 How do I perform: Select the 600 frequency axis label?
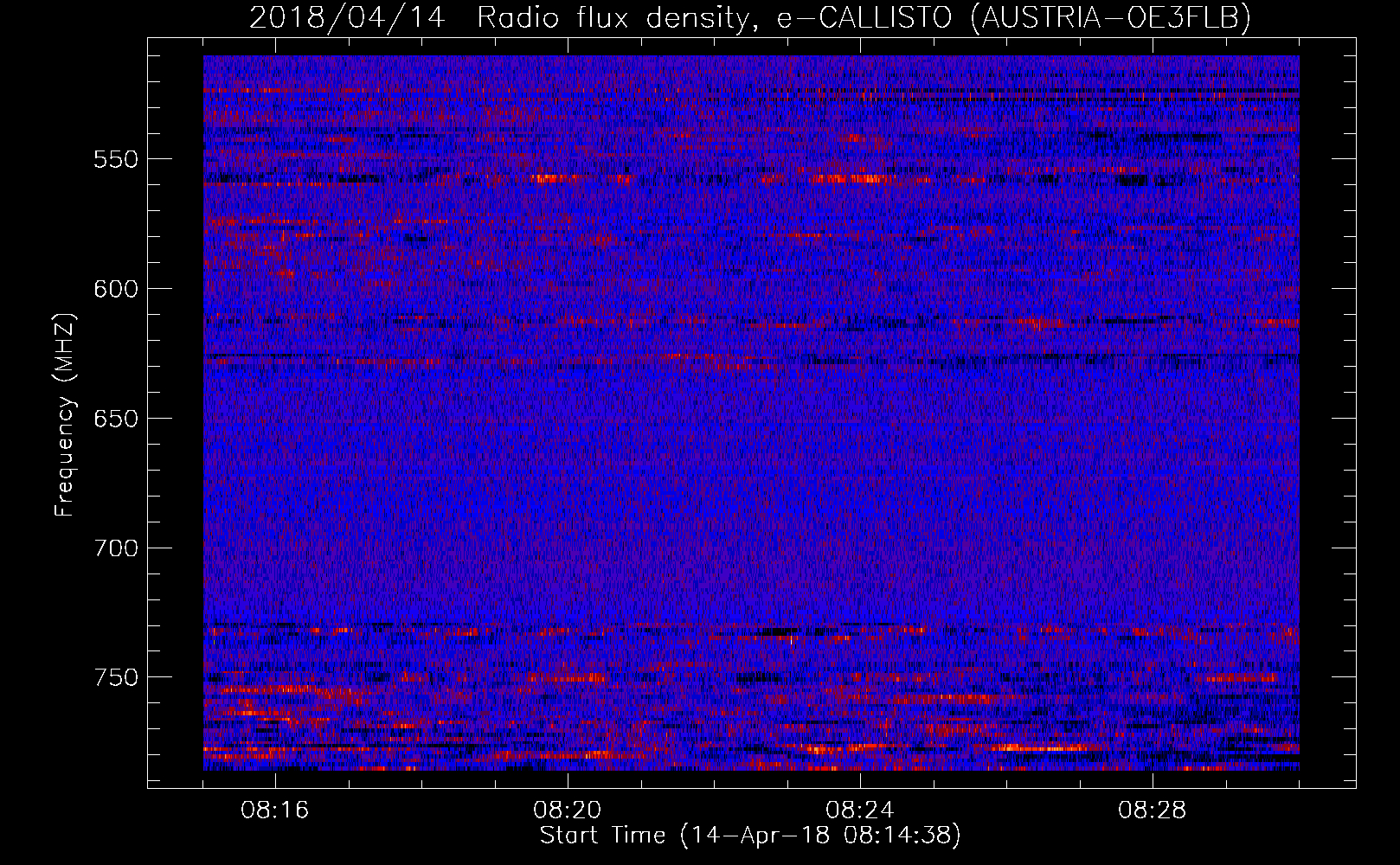(x=116, y=289)
